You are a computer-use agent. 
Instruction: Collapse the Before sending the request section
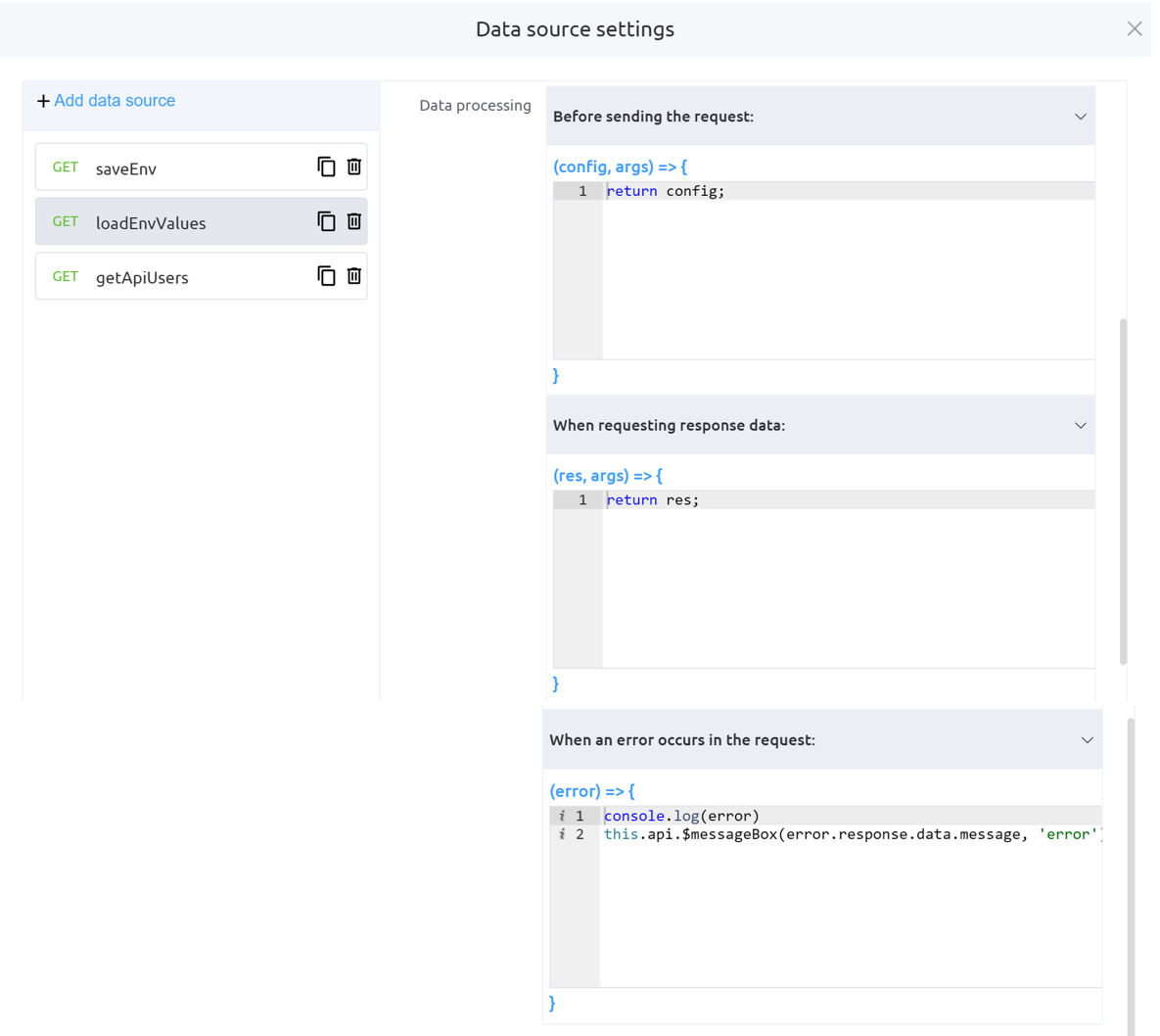tap(1080, 117)
